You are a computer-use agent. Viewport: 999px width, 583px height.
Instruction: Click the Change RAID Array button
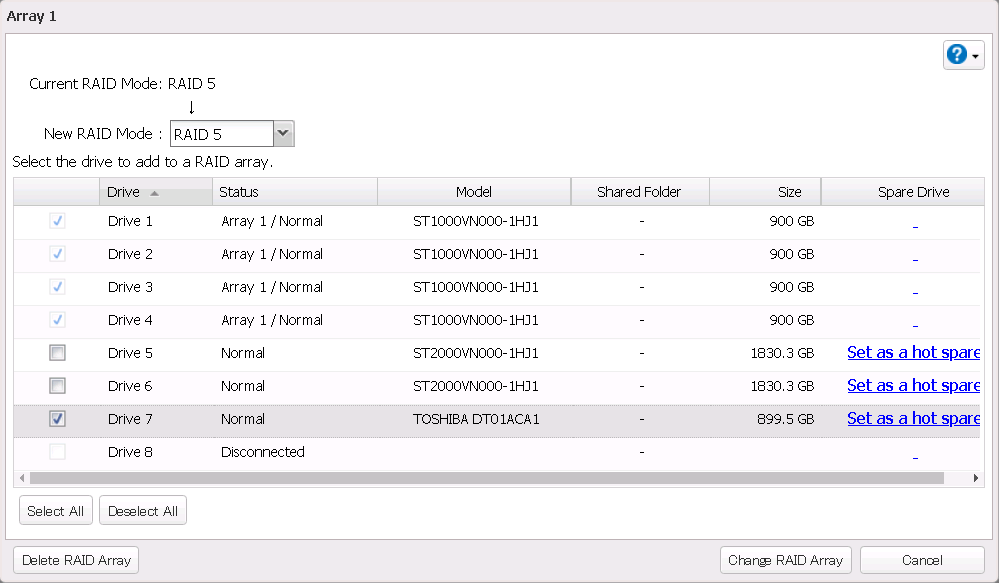[x=785, y=560]
